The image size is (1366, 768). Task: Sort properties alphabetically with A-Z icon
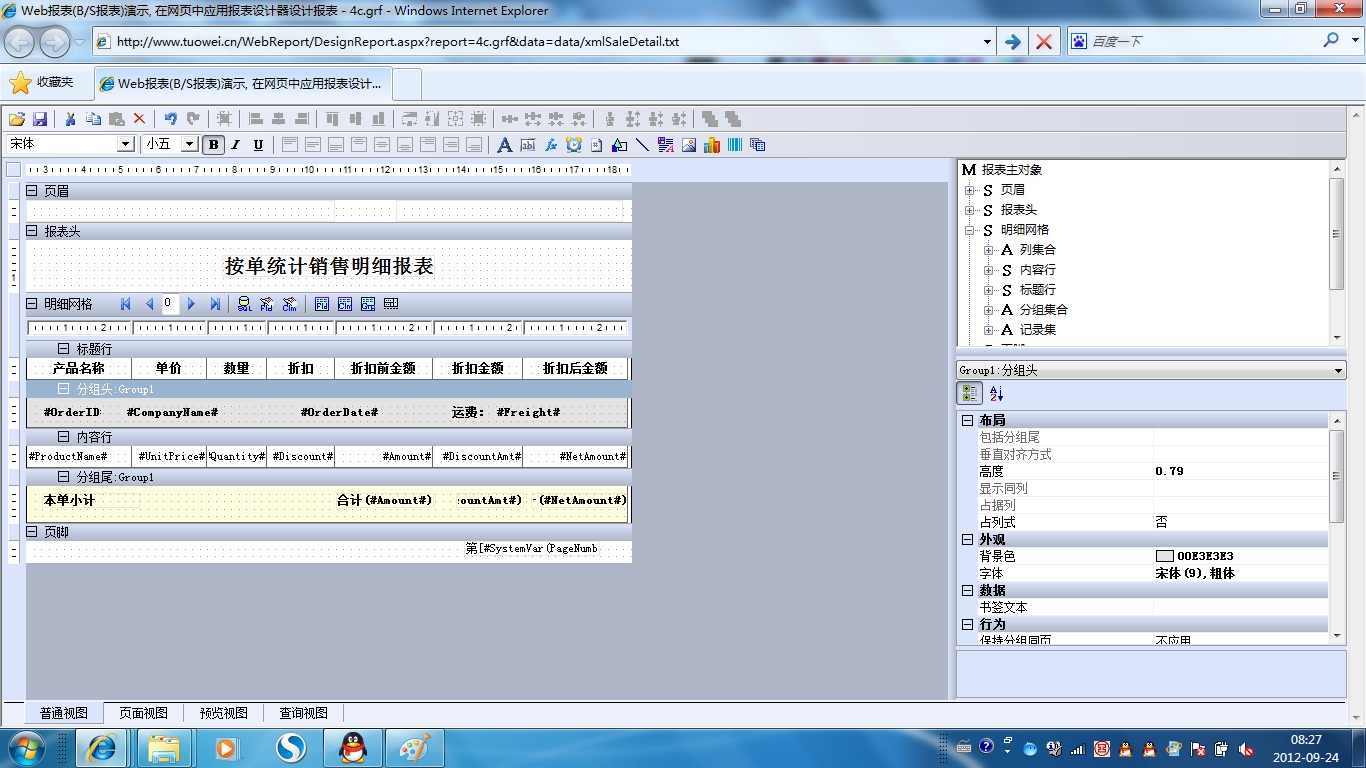click(x=996, y=394)
